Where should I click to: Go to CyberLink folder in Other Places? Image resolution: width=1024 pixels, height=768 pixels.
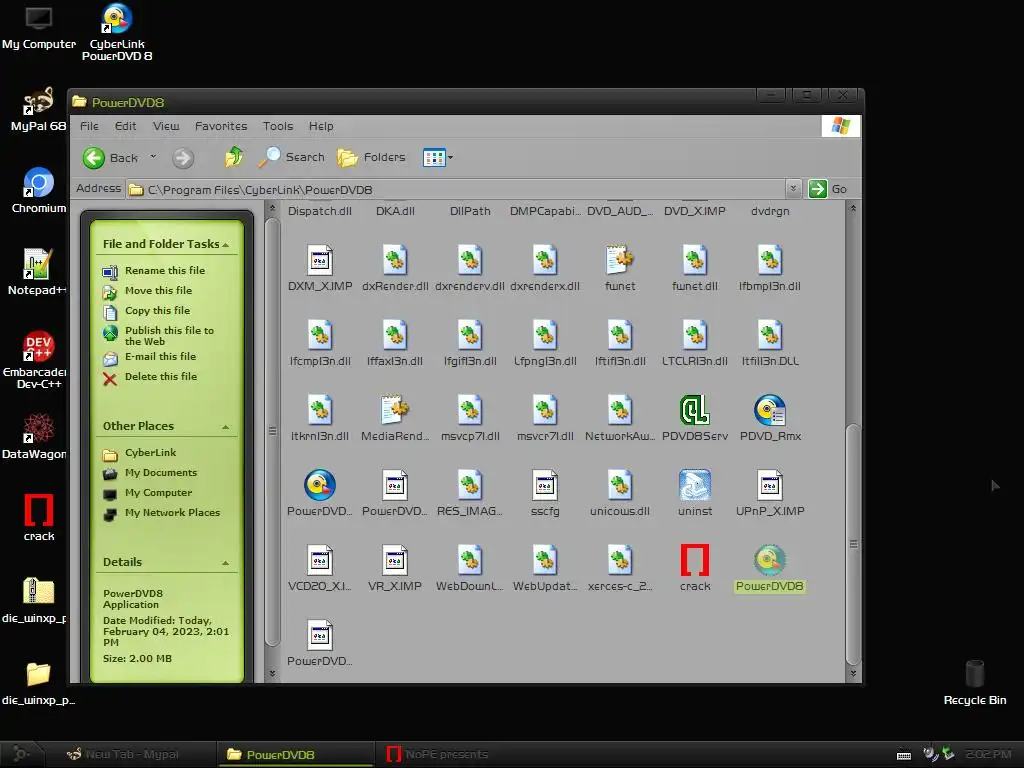[150, 453]
